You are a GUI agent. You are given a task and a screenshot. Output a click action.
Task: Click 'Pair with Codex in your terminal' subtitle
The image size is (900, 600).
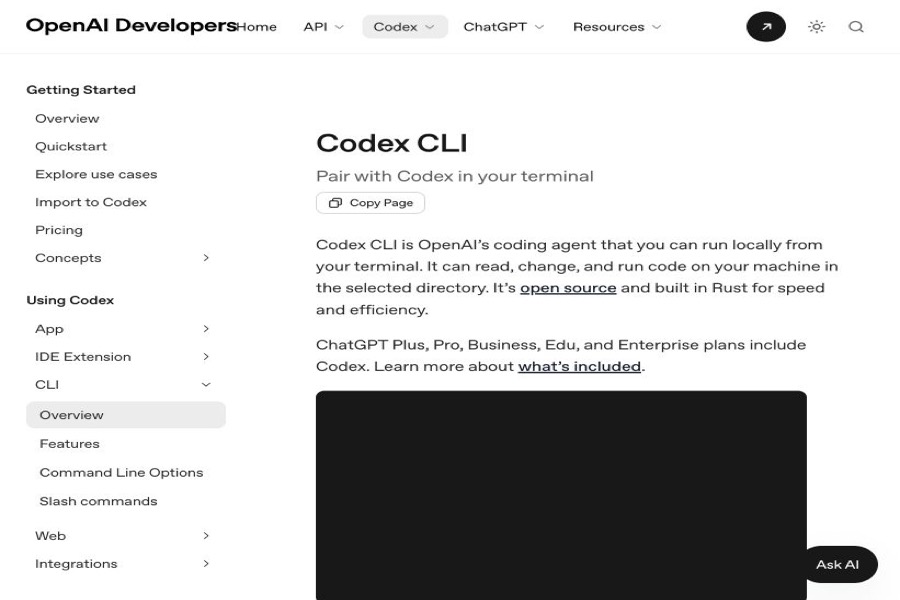(x=455, y=176)
